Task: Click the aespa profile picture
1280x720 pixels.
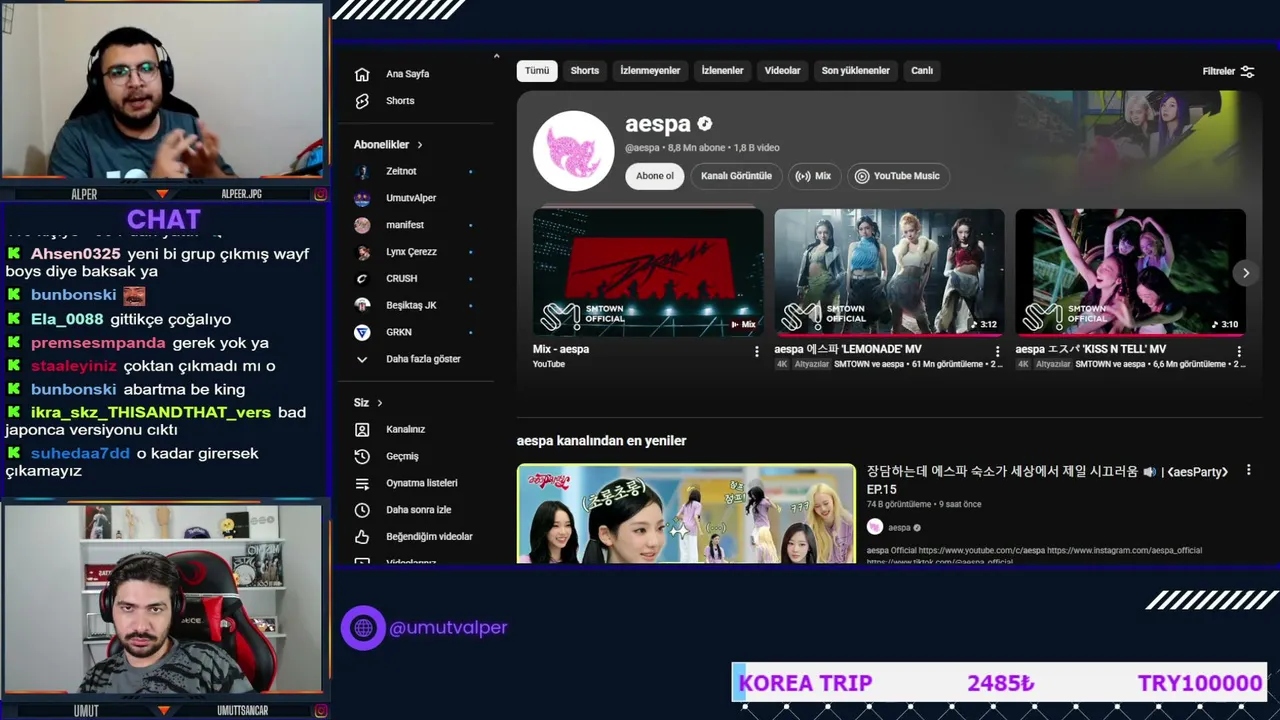Action: coord(573,151)
